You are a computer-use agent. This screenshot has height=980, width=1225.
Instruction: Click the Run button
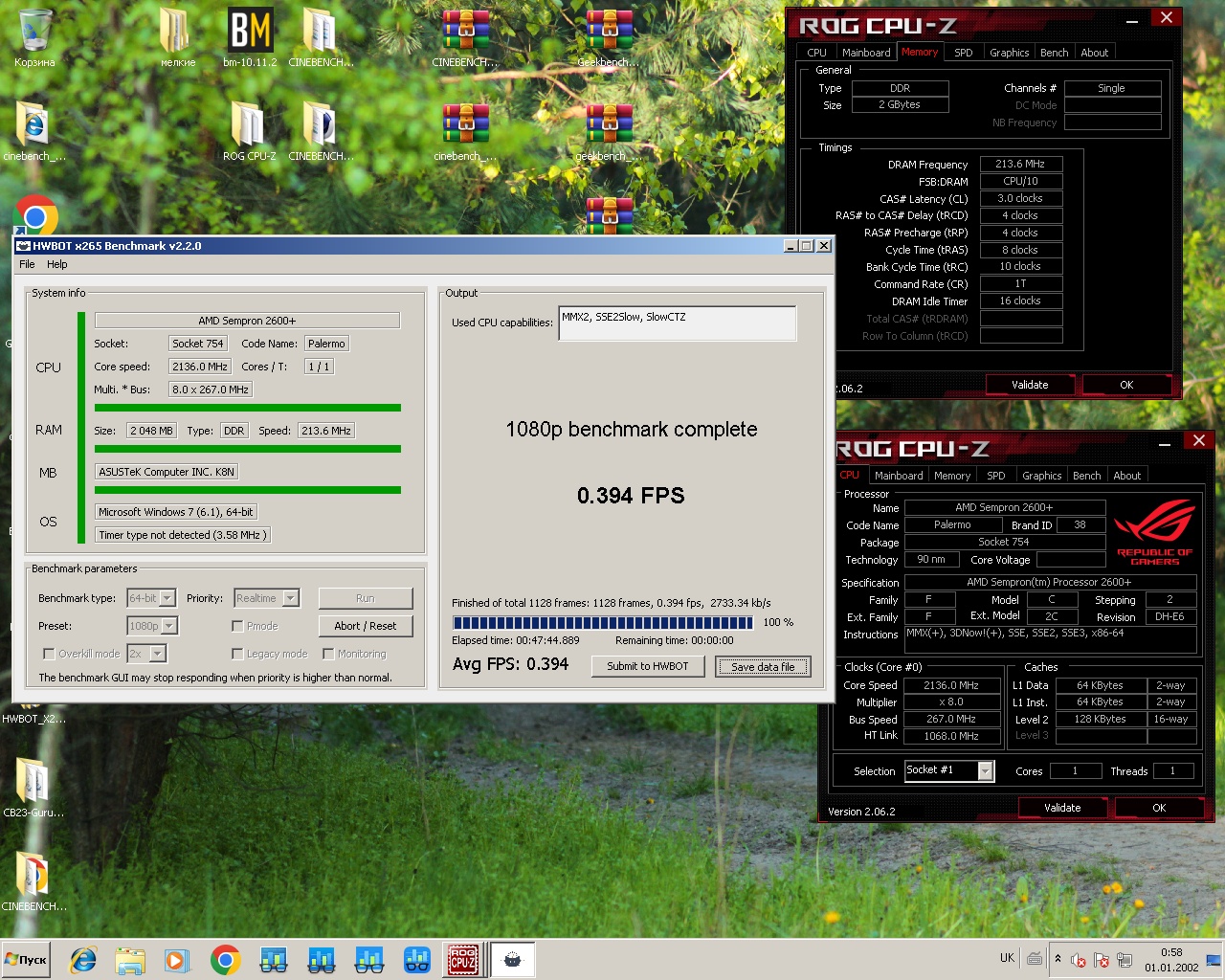[x=366, y=598]
